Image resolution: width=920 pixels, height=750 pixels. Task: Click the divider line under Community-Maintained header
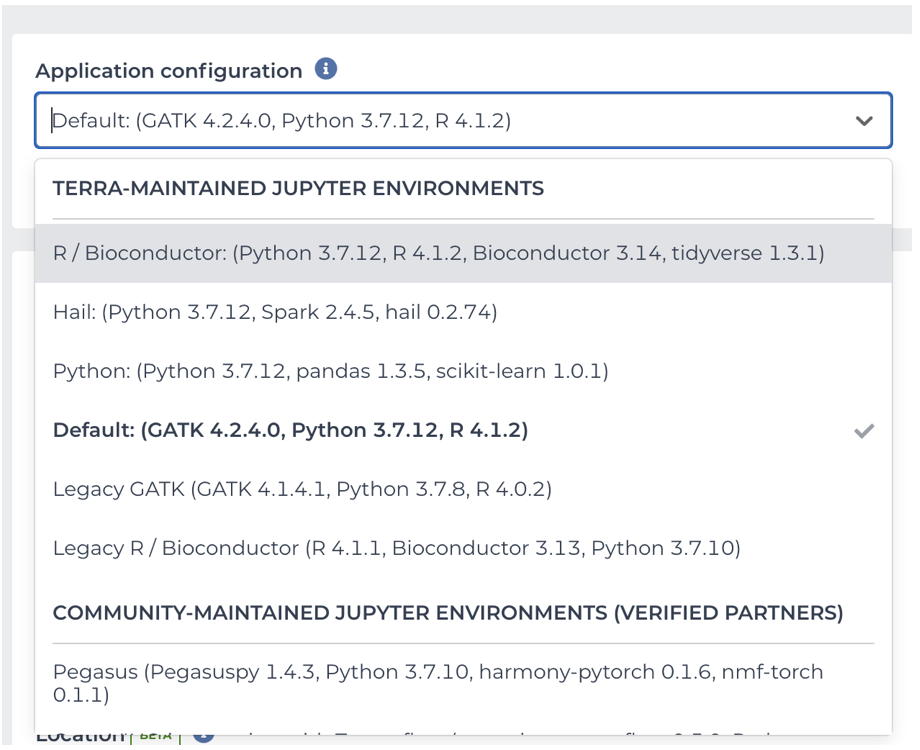pos(463,643)
